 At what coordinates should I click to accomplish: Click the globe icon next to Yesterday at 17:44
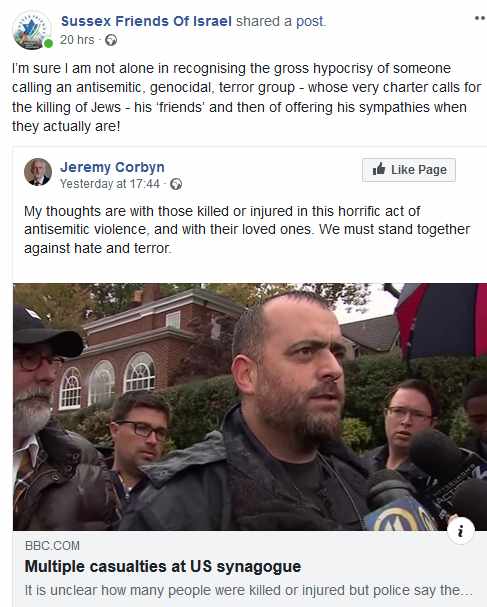click(176, 184)
